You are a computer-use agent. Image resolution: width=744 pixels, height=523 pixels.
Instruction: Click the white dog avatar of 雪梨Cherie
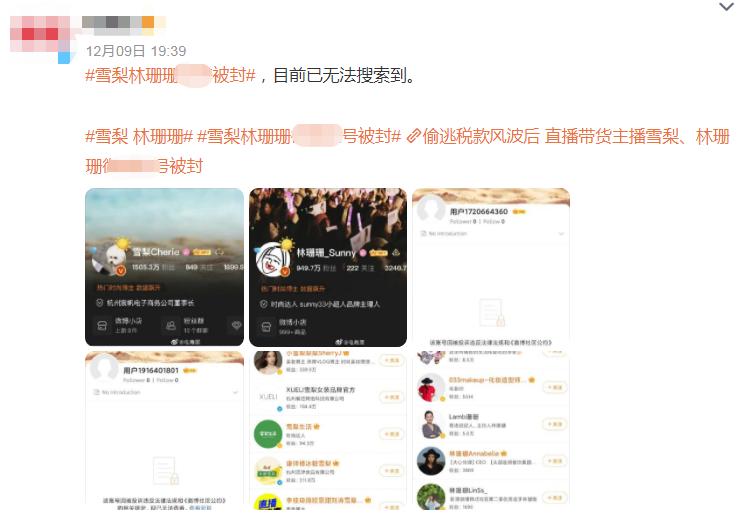[111, 260]
